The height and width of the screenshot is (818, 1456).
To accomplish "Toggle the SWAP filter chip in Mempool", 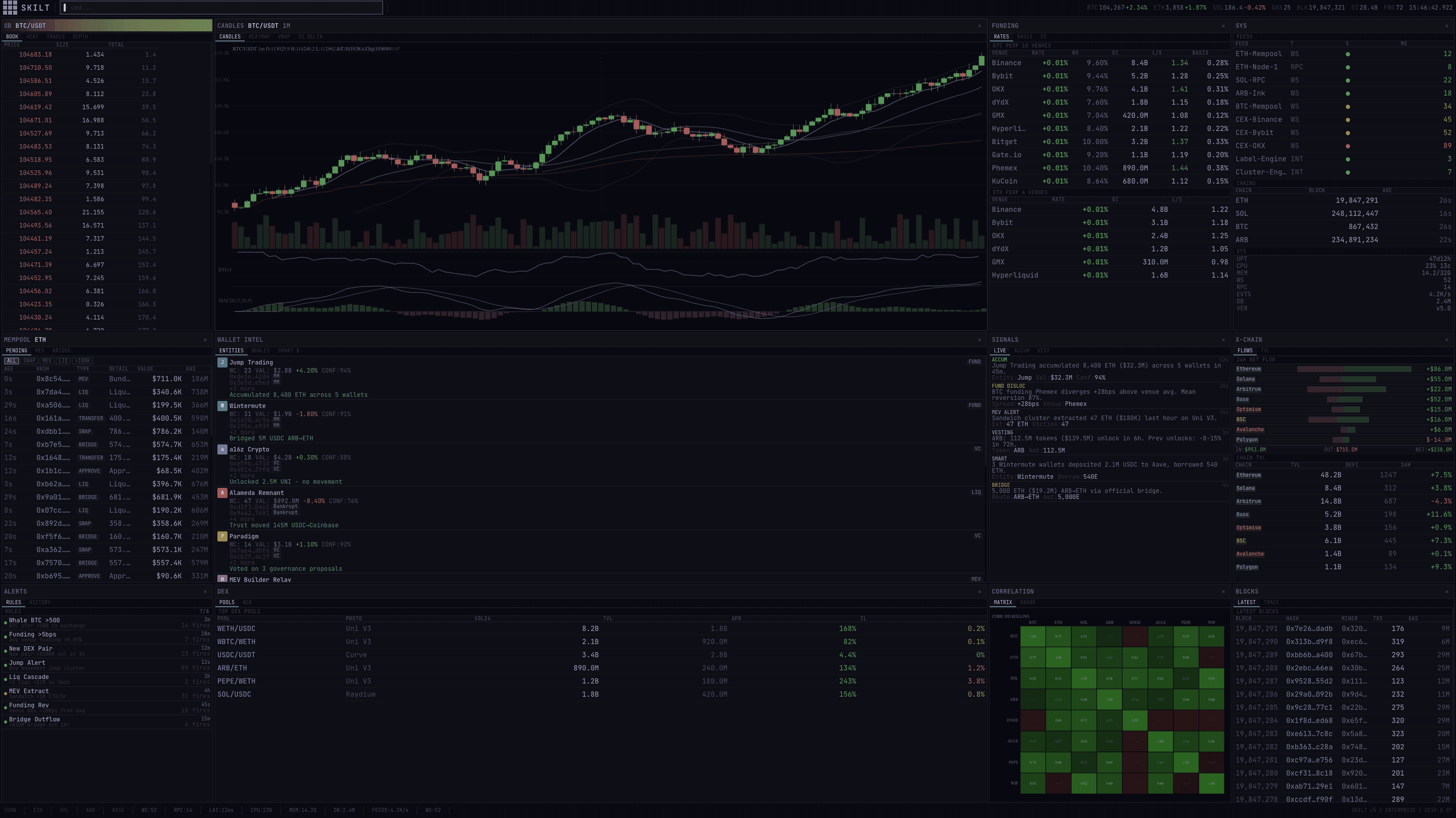I will tap(29, 360).
